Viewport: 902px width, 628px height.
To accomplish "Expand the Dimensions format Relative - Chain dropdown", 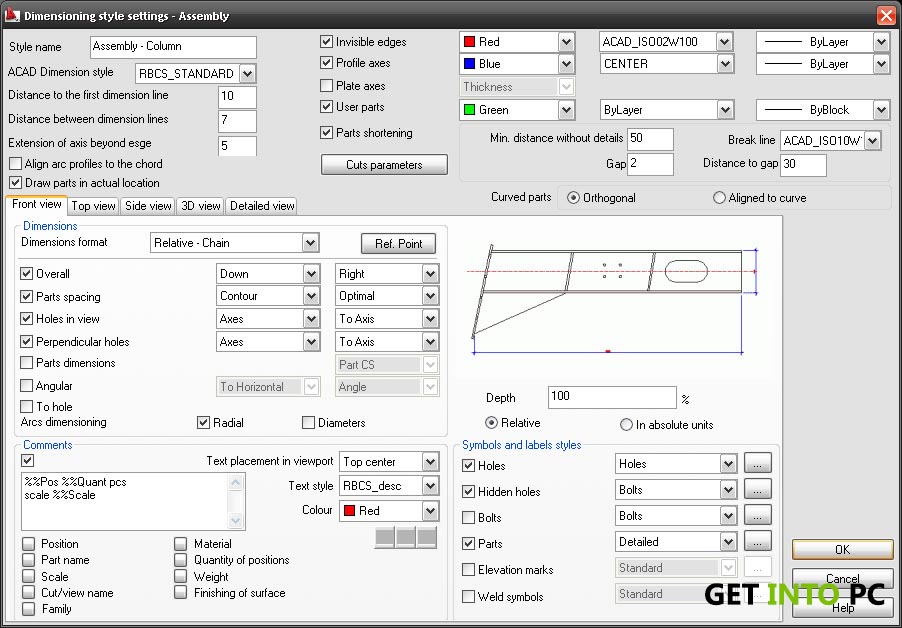I will tap(311, 243).
